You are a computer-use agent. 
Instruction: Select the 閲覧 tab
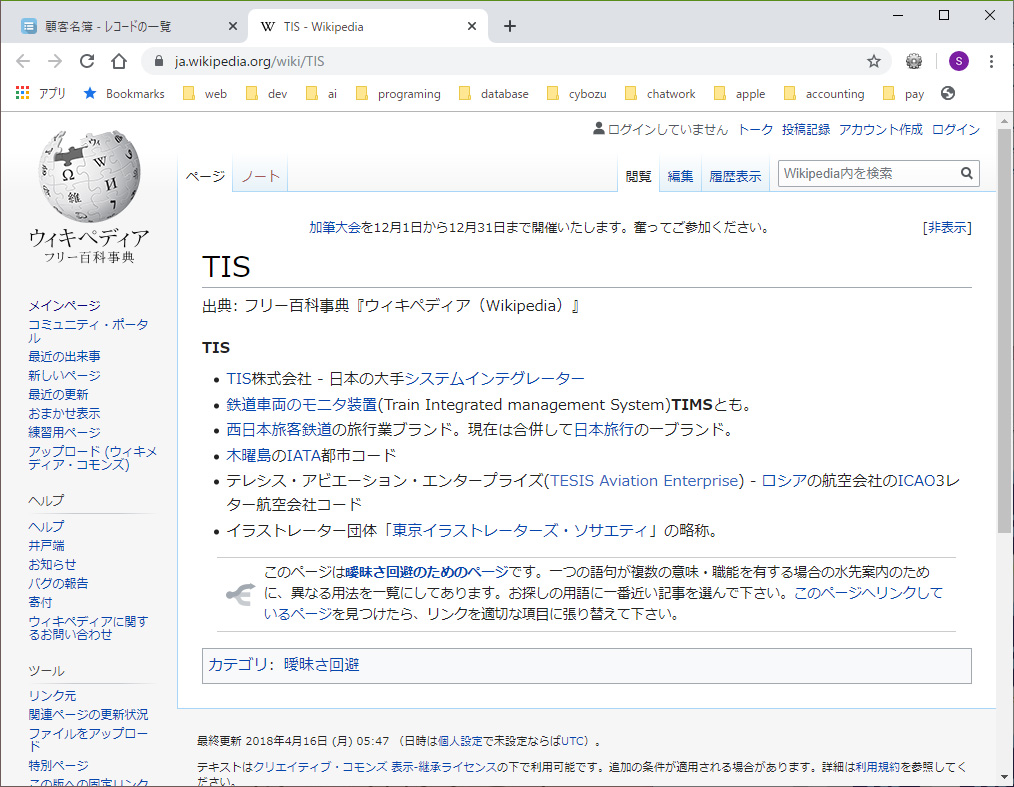point(638,177)
